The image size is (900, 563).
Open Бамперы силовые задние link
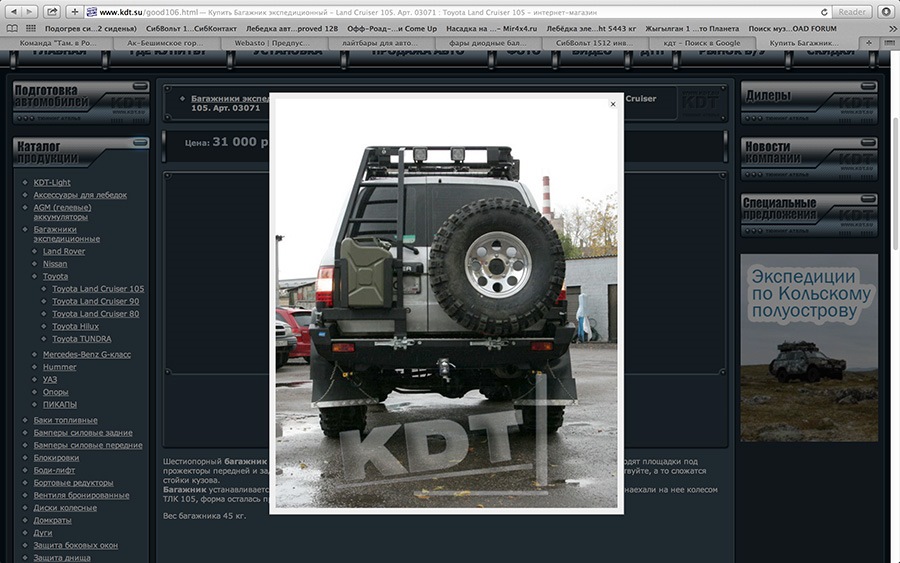pos(83,433)
